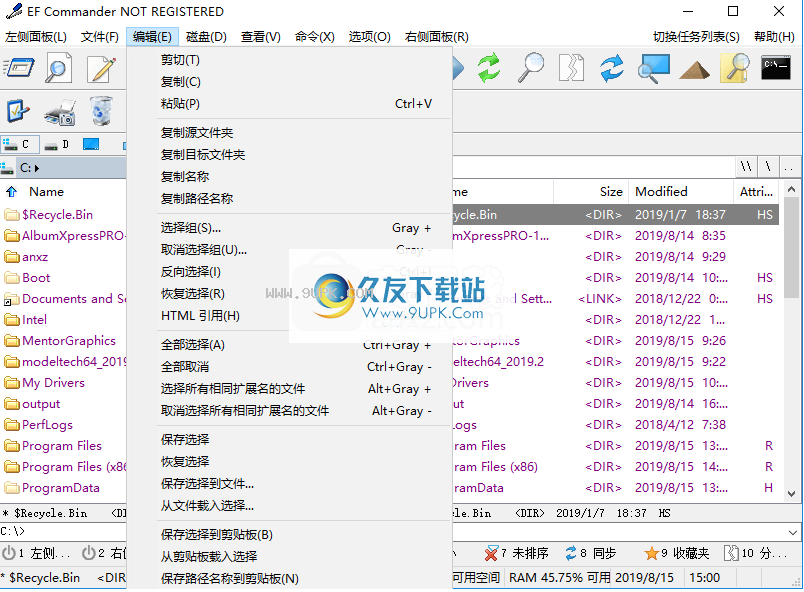Click the monitor with magnifier icon
The width and height of the screenshot is (804, 592).
click(x=654, y=68)
